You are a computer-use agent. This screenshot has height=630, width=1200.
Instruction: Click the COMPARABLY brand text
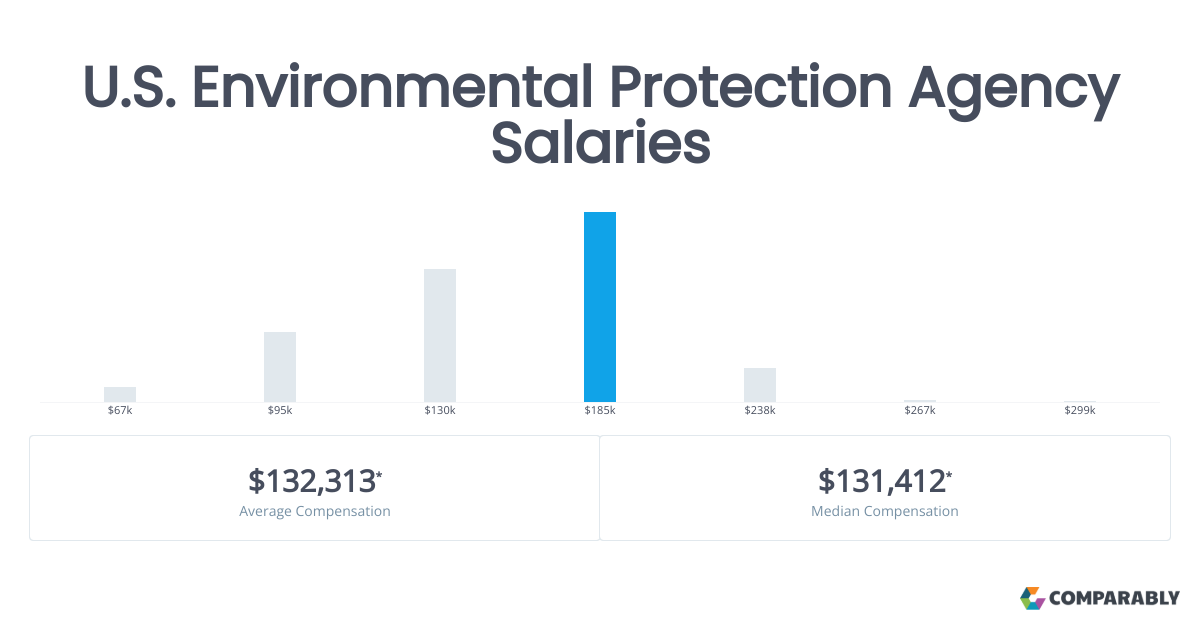point(1114,599)
